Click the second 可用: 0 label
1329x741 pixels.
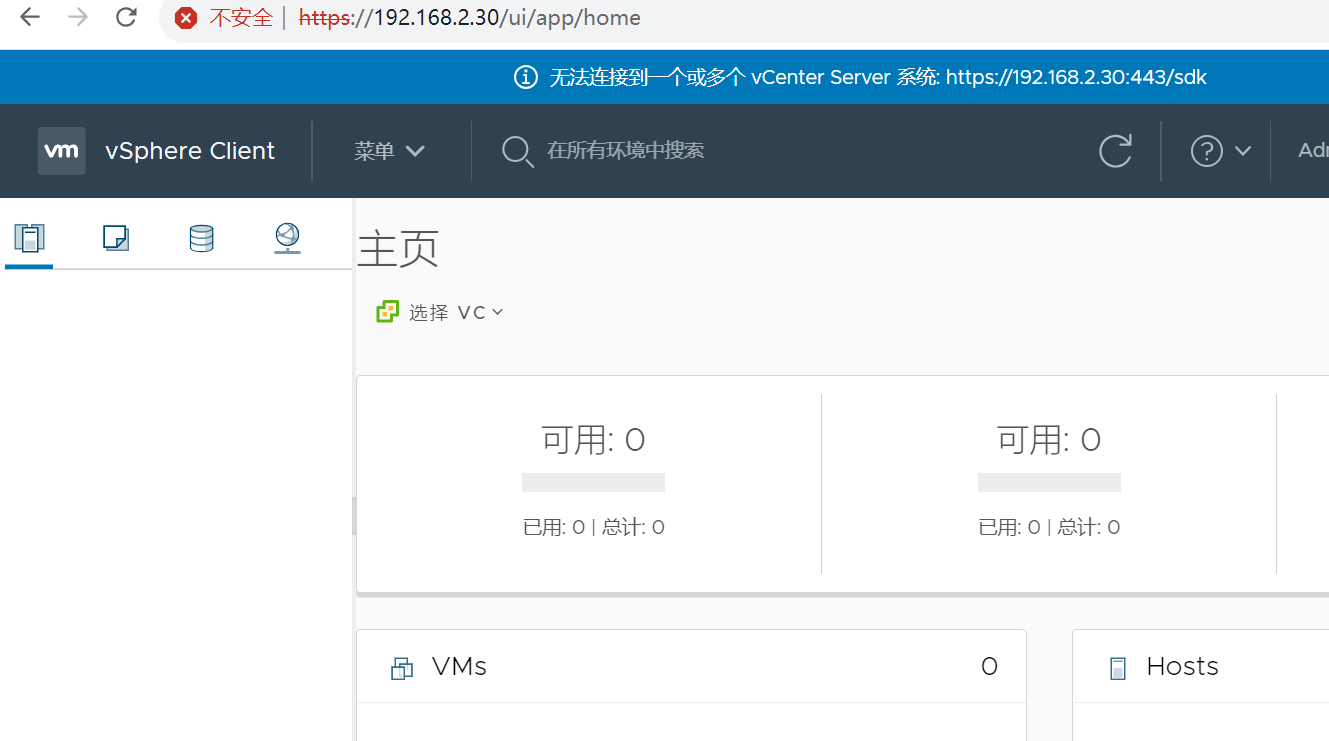click(x=1049, y=440)
